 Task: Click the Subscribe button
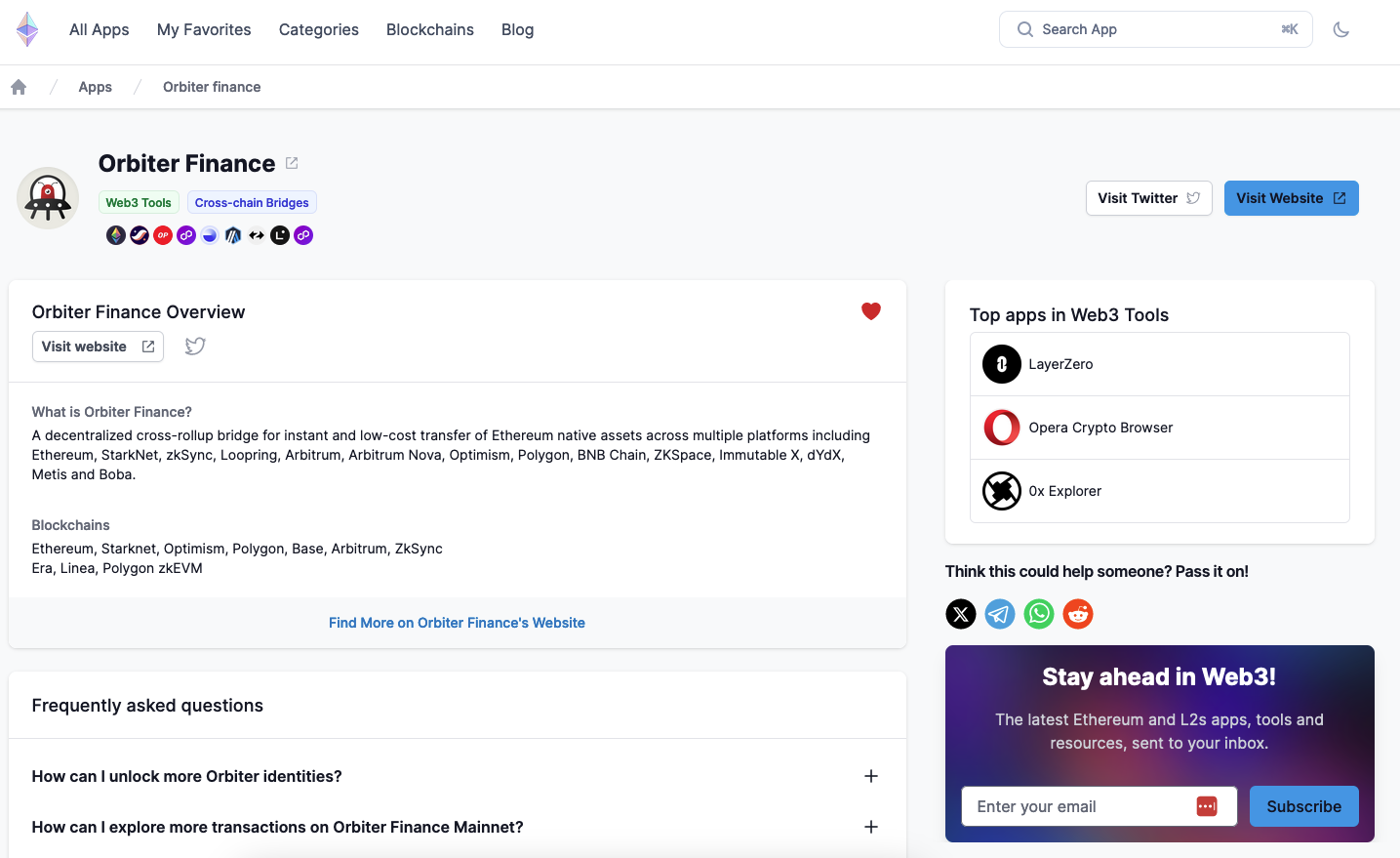(x=1304, y=806)
